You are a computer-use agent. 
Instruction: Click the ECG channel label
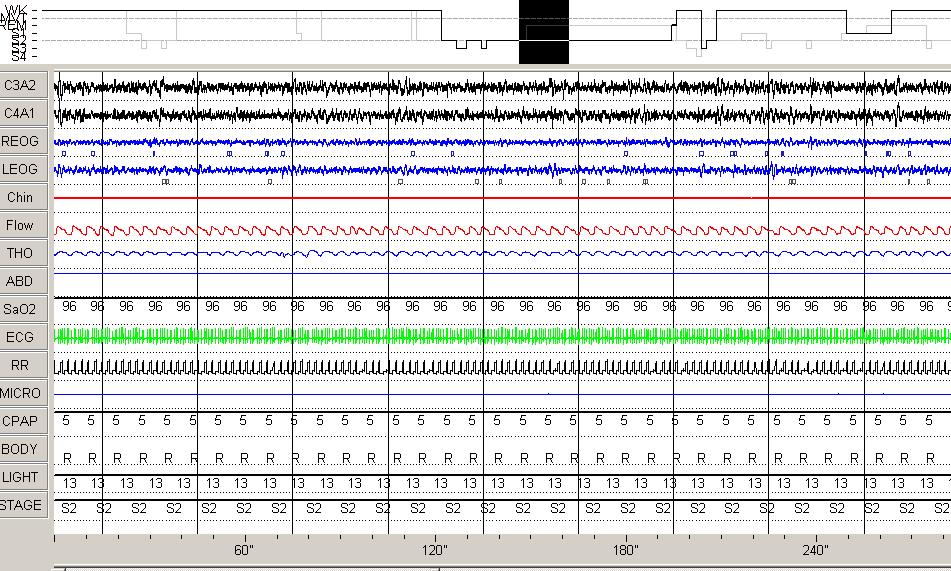(x=23, y=337)
